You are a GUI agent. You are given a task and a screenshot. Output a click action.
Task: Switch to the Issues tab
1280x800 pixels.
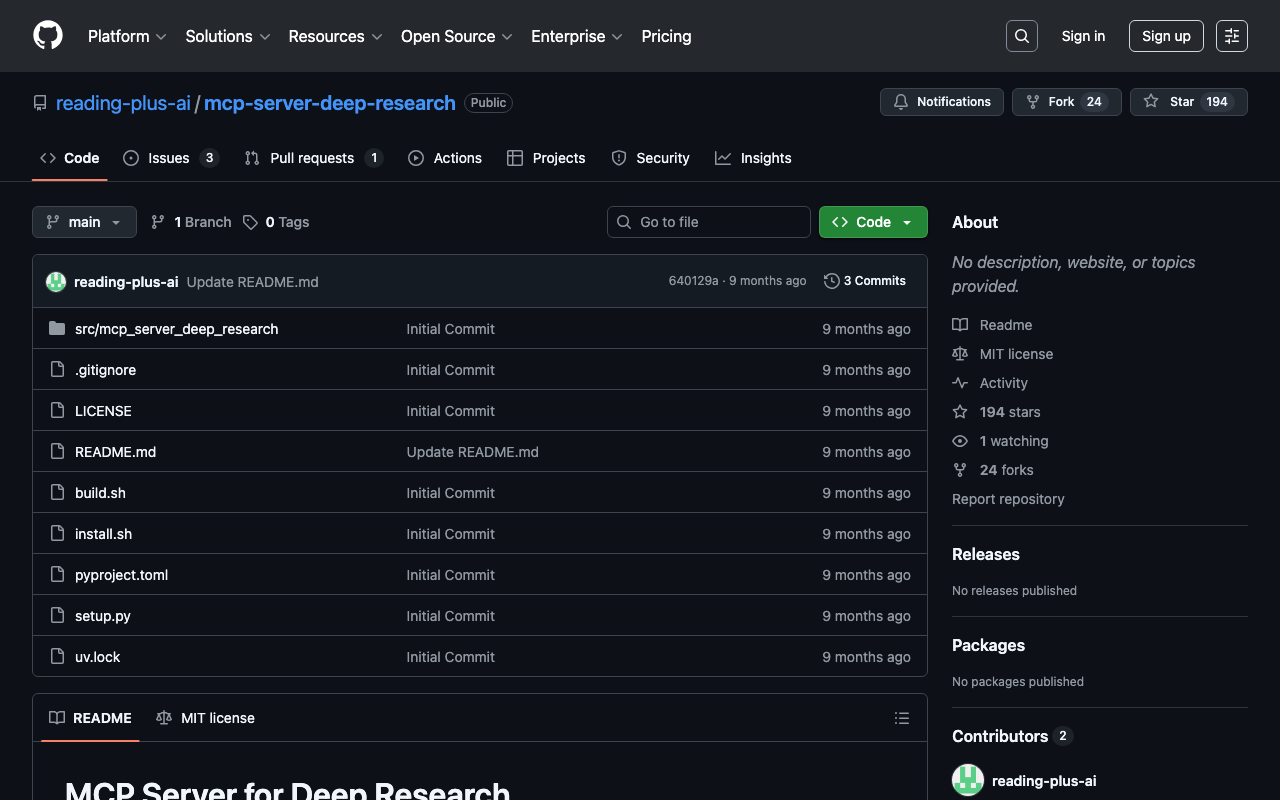[169, 158]
